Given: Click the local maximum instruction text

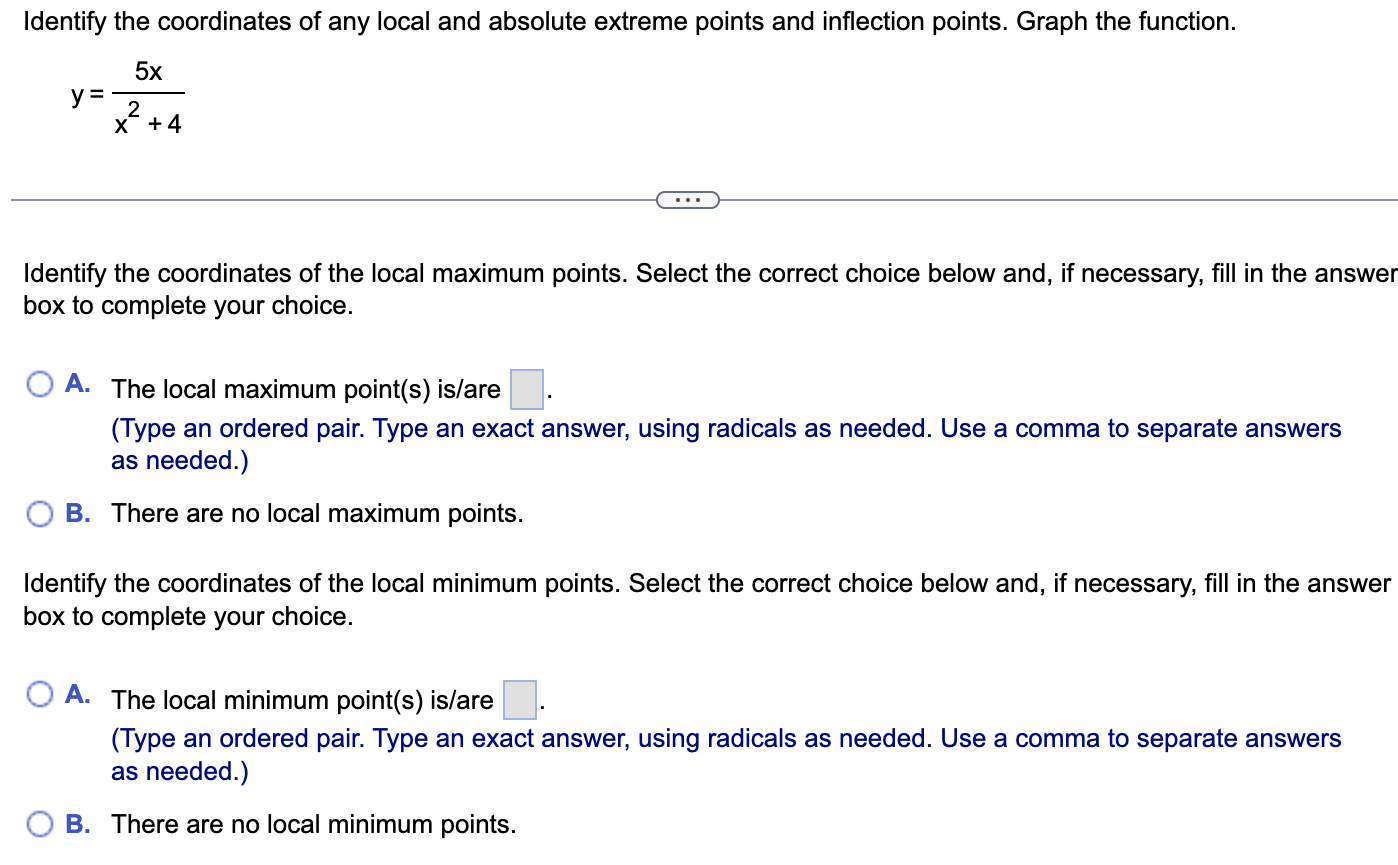Looking at the screenshot, I should pos(700,289).
